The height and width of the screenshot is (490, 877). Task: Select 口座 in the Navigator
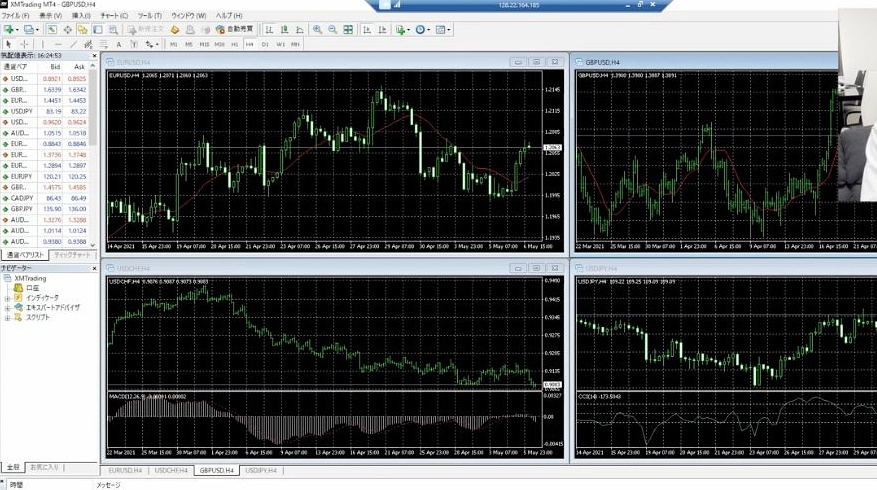click(x=32, y=288)
